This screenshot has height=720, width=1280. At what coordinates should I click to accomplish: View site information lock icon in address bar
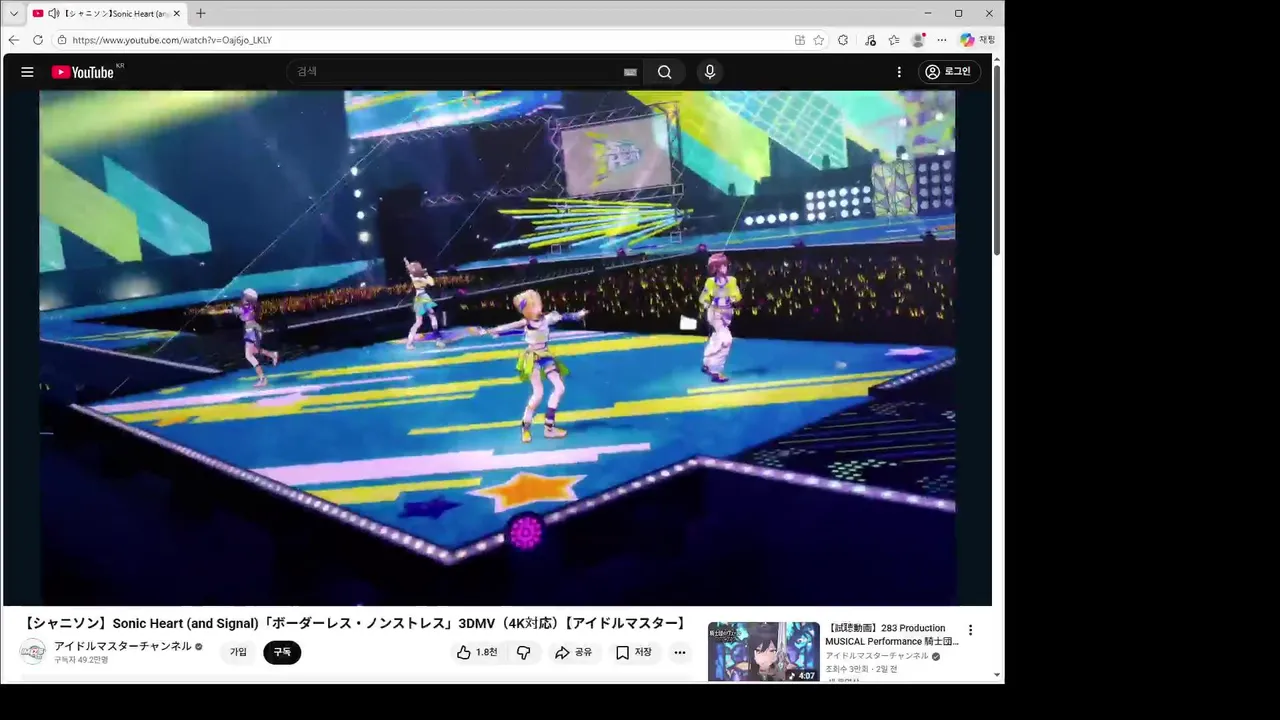[x=62, y=40]
